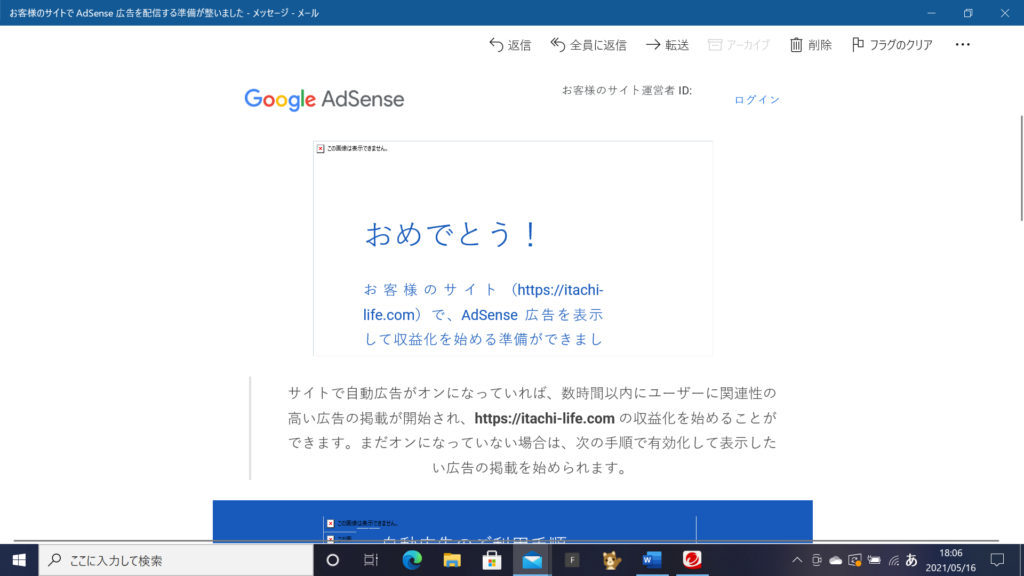The height and width of the screenshot is (576, 1024).
Task: Show hidden system tray icons
Action: (x=797, y=560)
